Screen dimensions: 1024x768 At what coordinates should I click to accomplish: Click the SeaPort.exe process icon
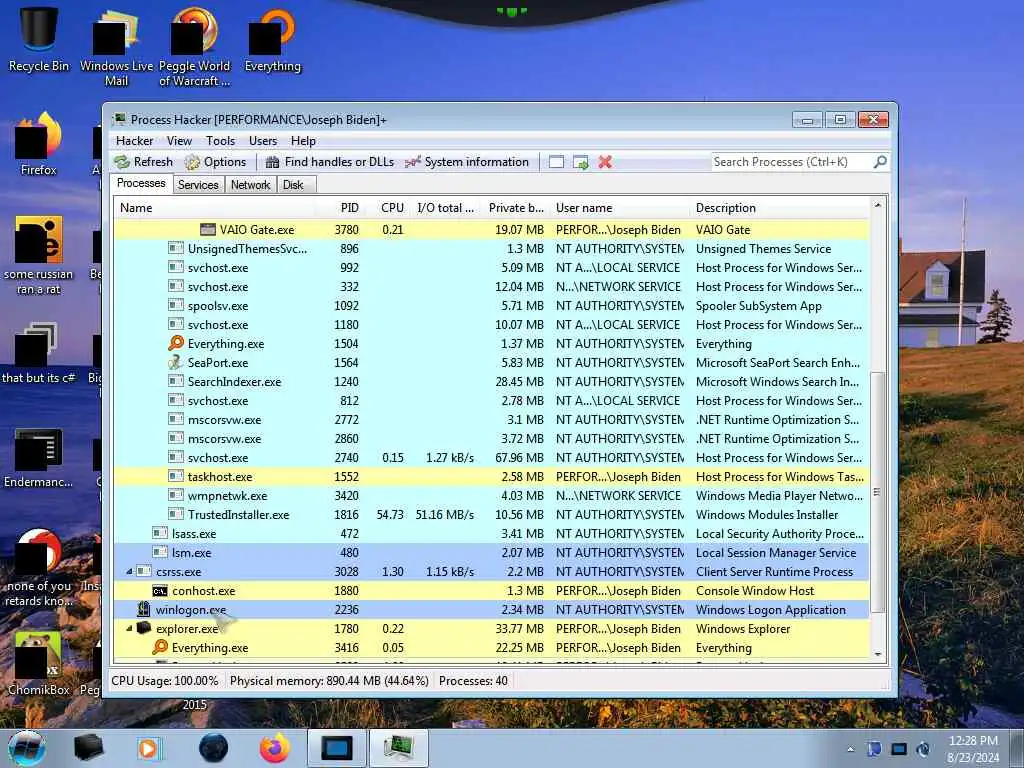176,362
